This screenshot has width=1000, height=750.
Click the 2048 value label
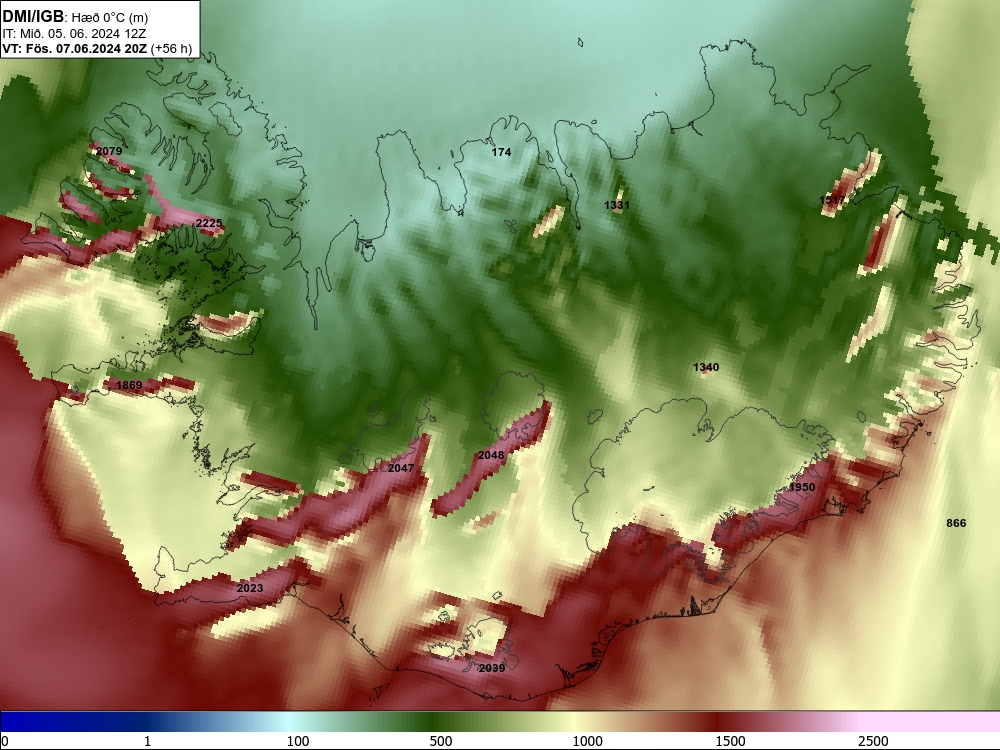491,455
